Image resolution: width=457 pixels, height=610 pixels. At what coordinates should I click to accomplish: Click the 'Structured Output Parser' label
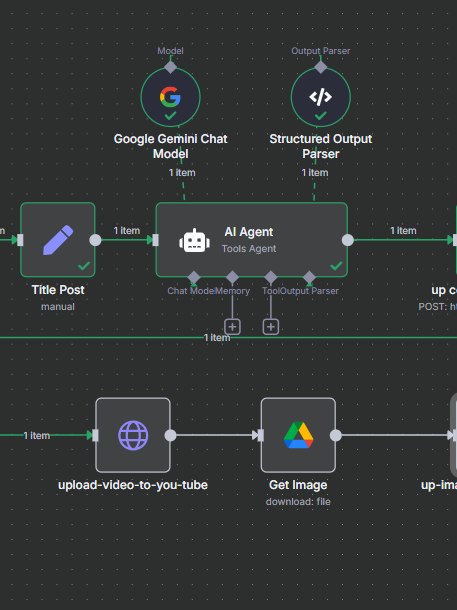tap(320, 146)
